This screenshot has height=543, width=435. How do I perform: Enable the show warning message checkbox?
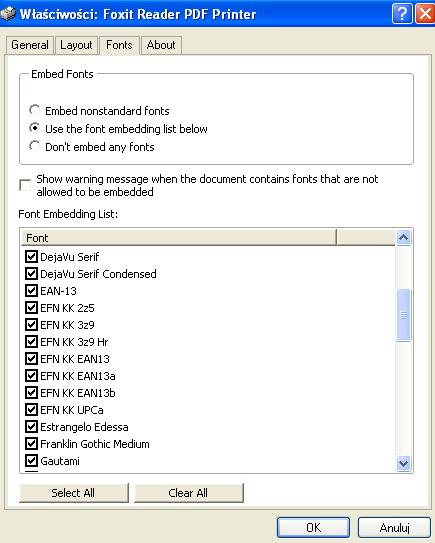pyautogui.click(x=25, y=185)
